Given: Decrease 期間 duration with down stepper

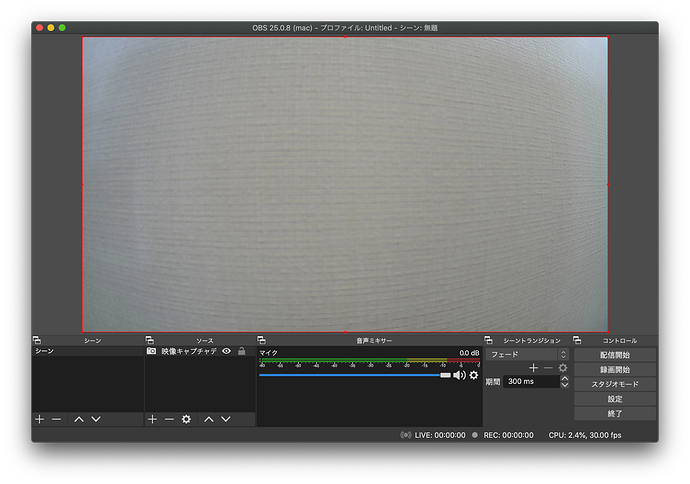Looking at the screenshot, I should [565, 385].
